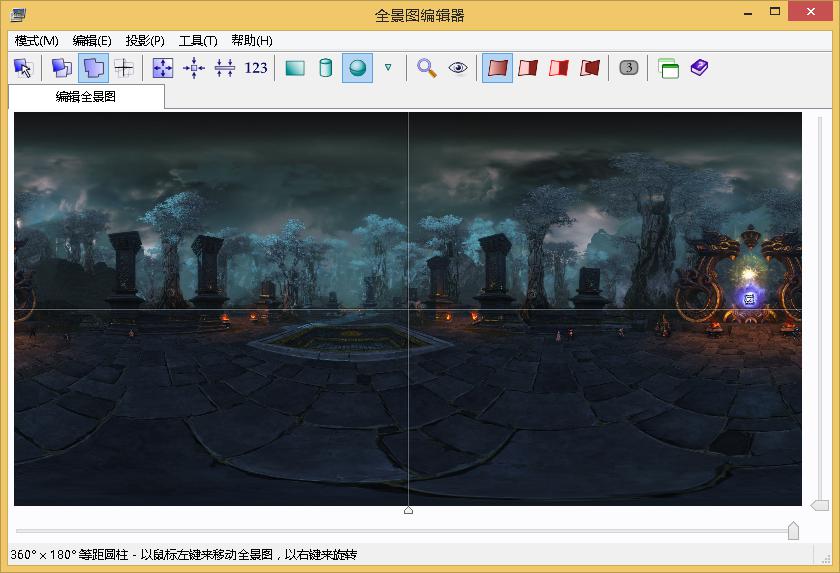Click the straighten panorama icon
The width and height of the screenshot is (840, 573).
click(x=224, y=68)
